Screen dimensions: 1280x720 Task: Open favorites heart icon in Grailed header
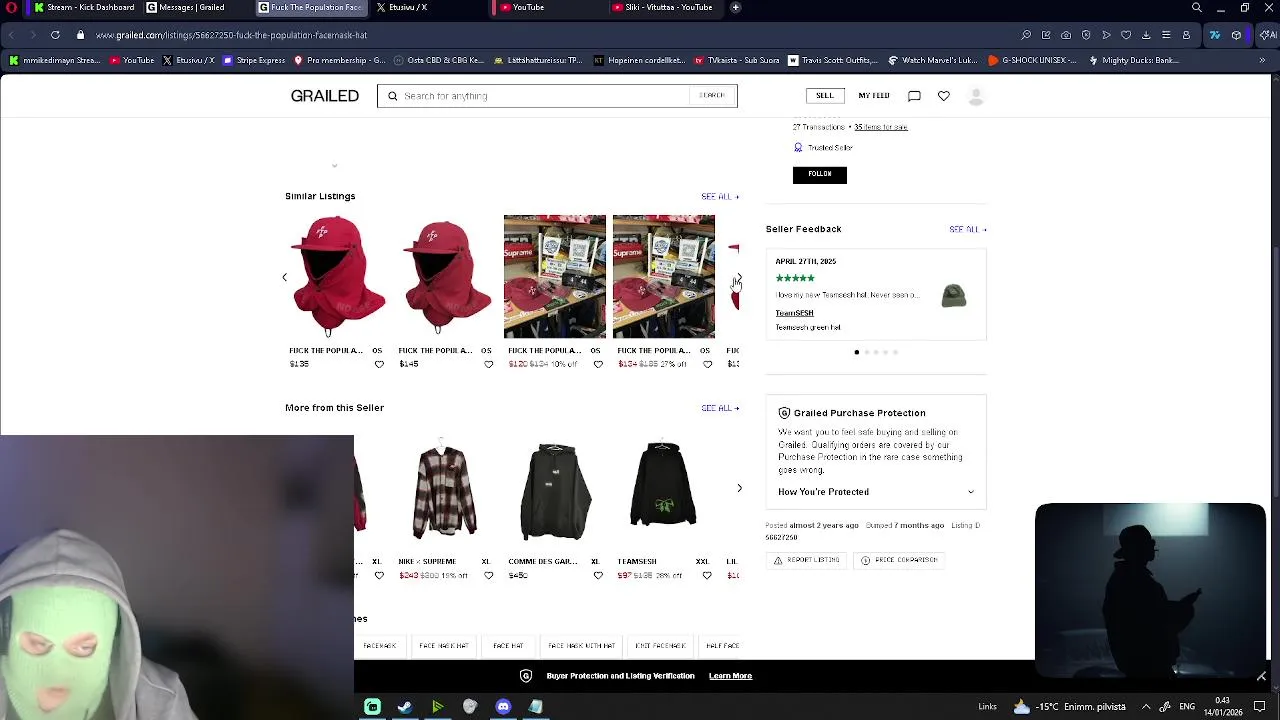pos(943,96)
